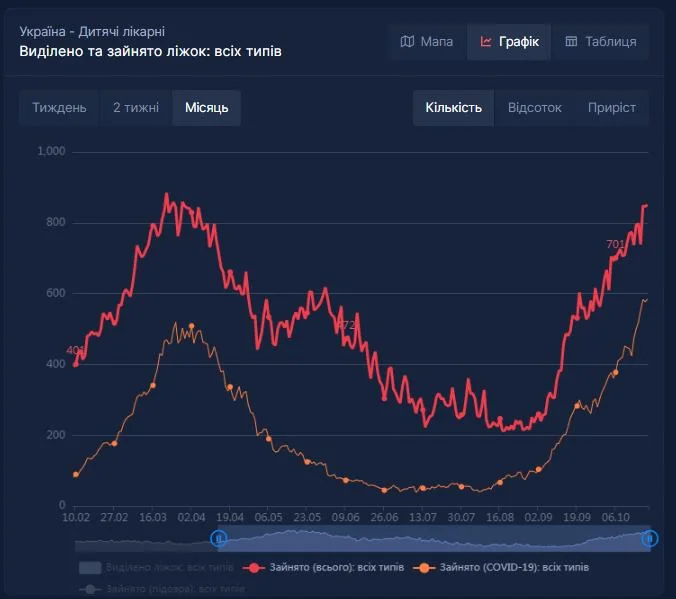The height and width of the screenshot is (599, 676).
Task: Enable the Виділено ліжок: всіх типів series
Action: click(168, 568)
